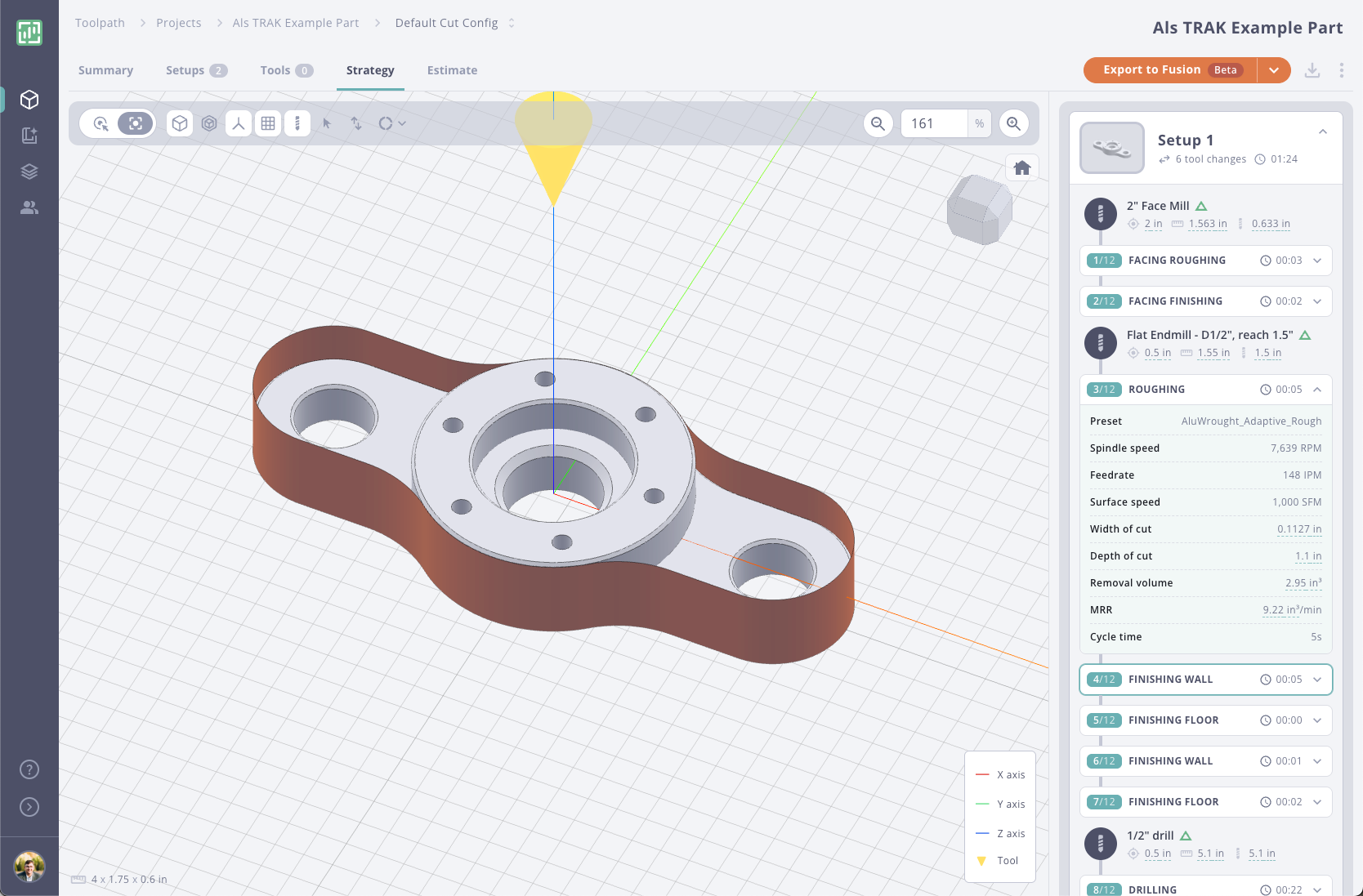Screen dimensions: 1363x896
Task: Click the zoom in magnifier icon
Action: point(1013,123)
